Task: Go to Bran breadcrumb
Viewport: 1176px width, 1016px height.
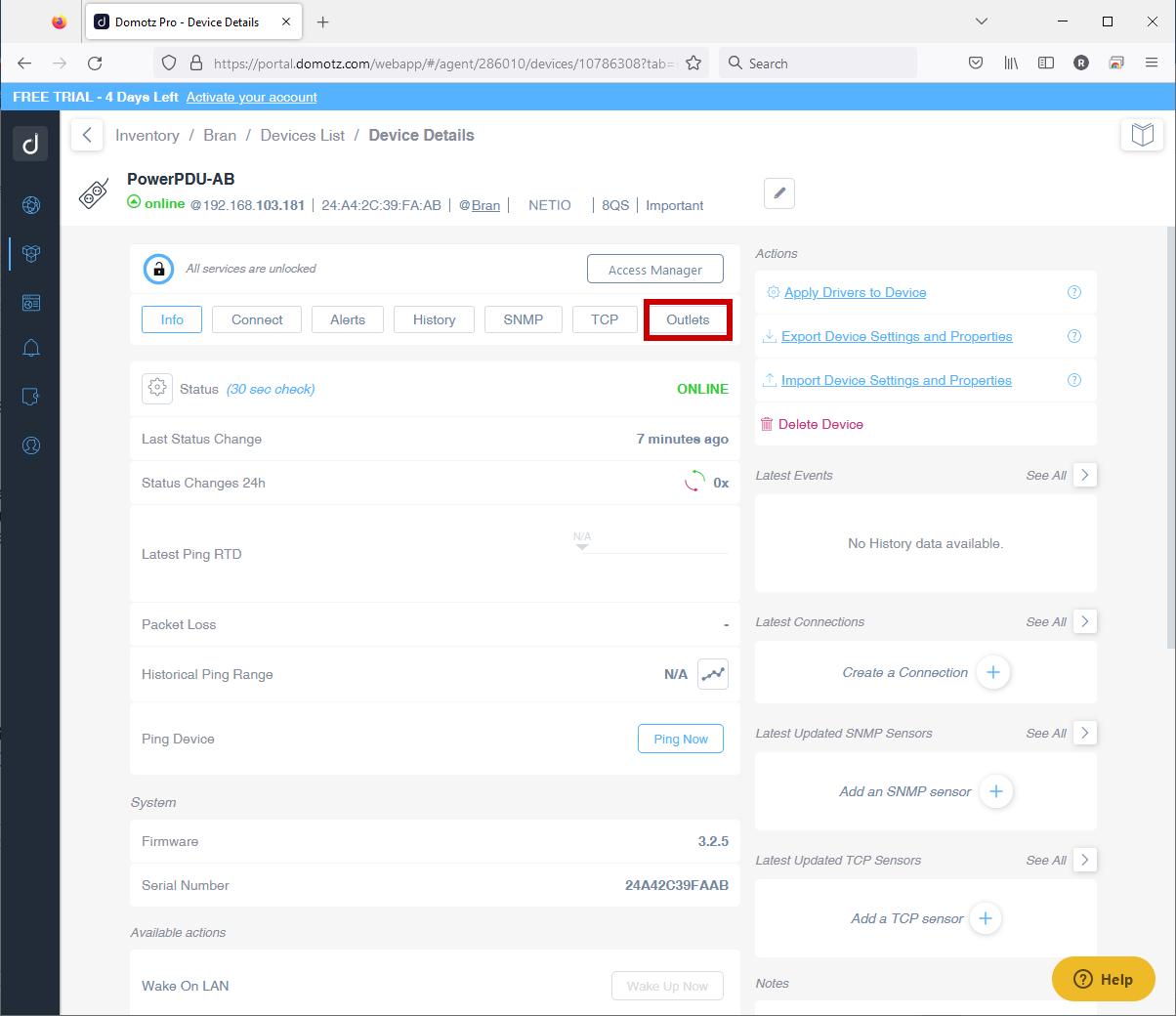Action: [220, 135]
